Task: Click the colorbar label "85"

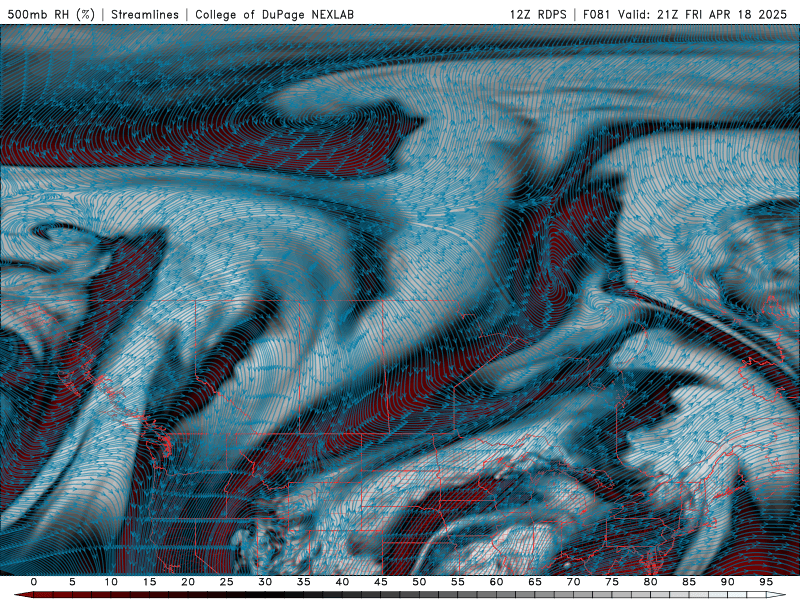Action: click(689, 582)
